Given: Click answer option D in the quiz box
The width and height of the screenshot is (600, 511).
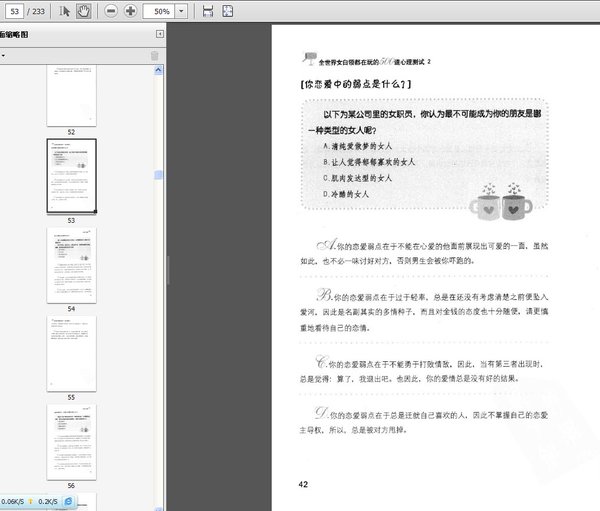Looking at the screenshot, I should coord(346,194).
